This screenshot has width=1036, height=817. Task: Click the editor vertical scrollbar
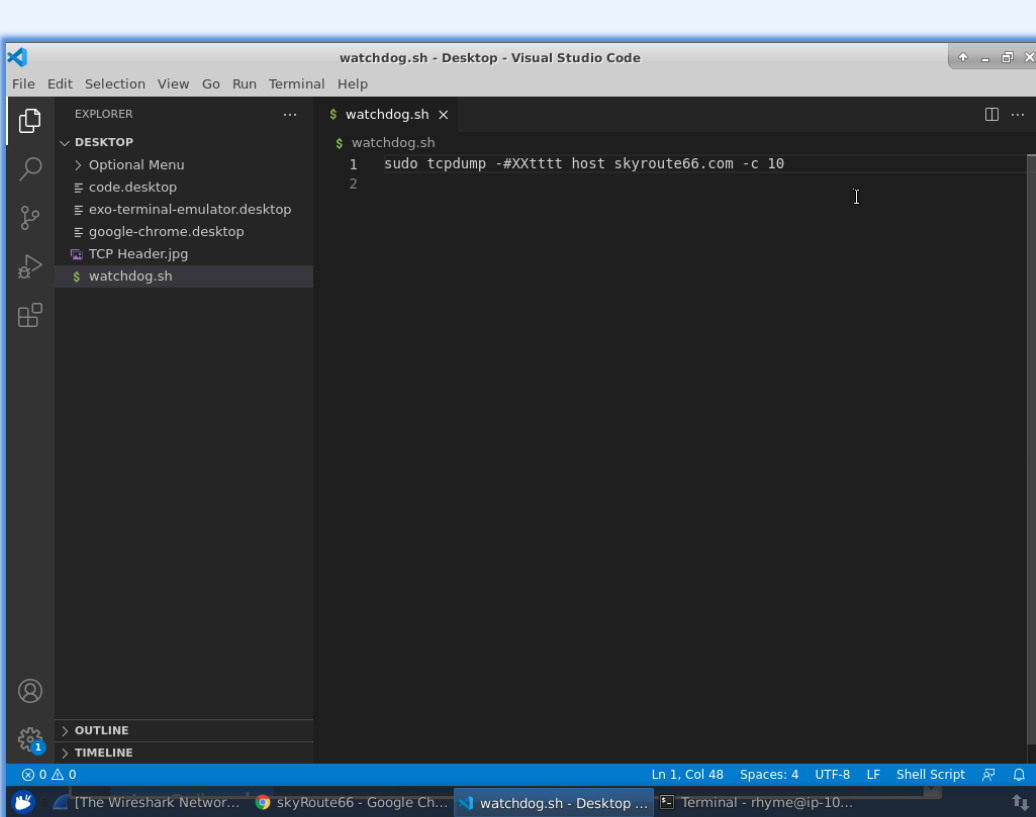coord(1031,449)
